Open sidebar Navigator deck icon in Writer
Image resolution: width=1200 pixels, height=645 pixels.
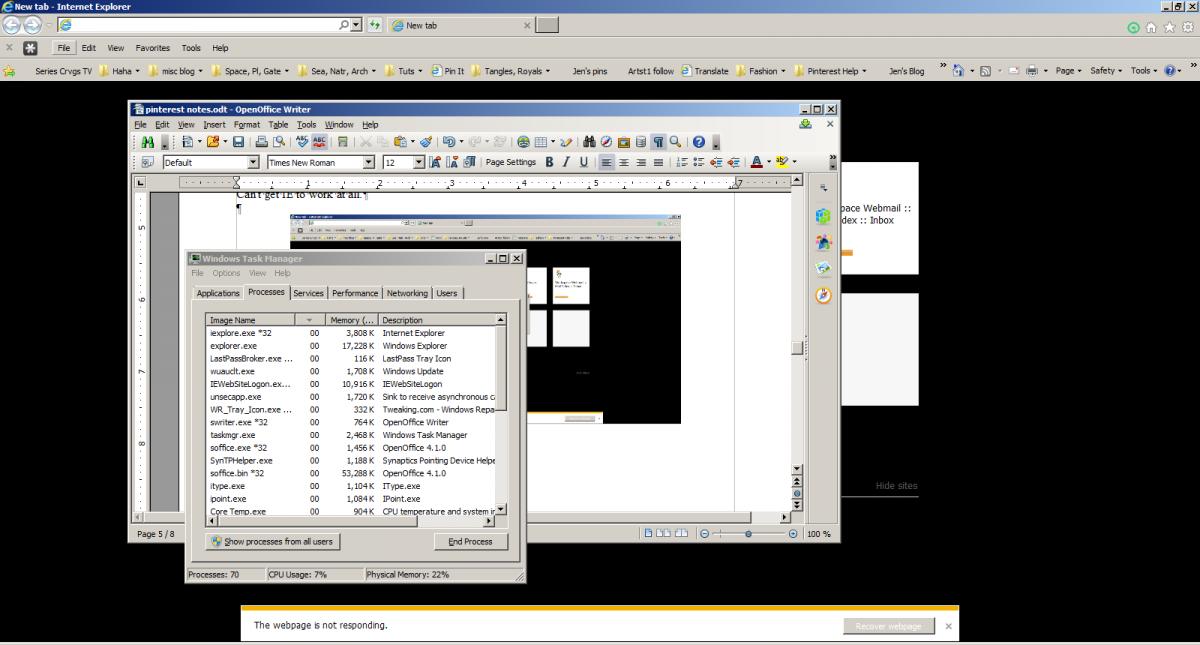pyautogui.click(x=824, y=295)
